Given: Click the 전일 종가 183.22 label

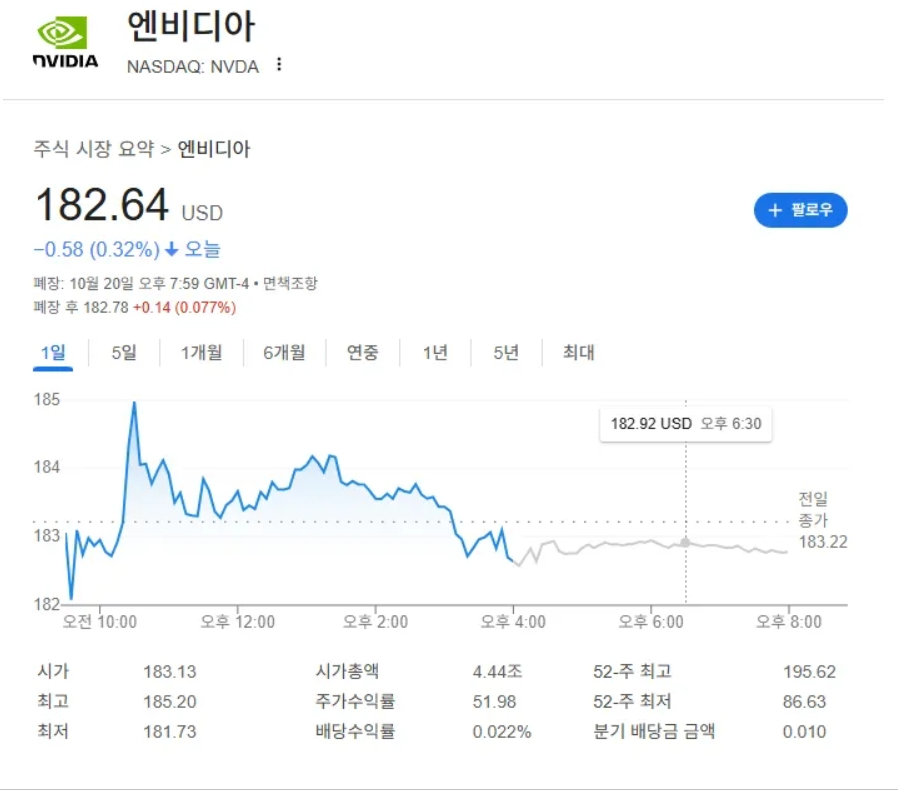Looking at the screenshot, I should point(821,517).
